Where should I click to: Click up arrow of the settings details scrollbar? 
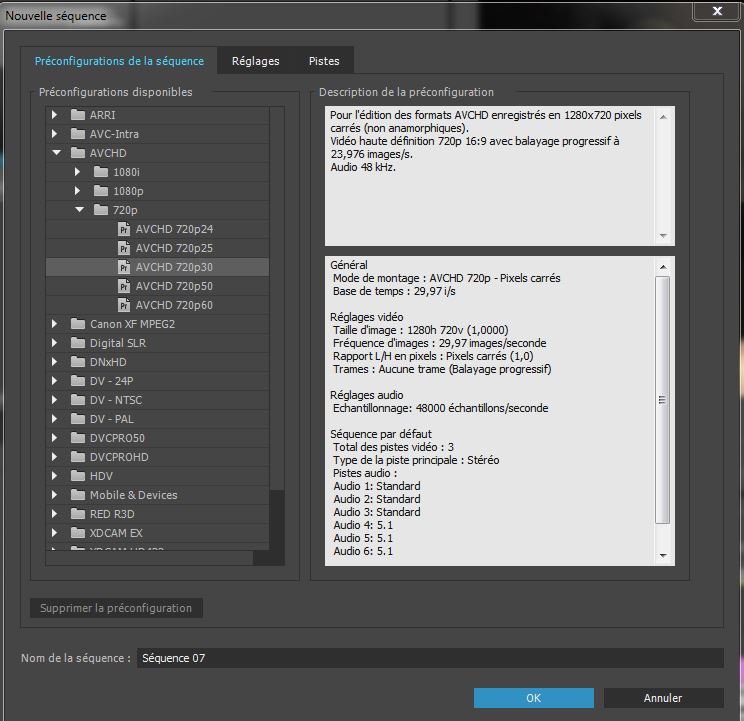(x=663, y=267)
